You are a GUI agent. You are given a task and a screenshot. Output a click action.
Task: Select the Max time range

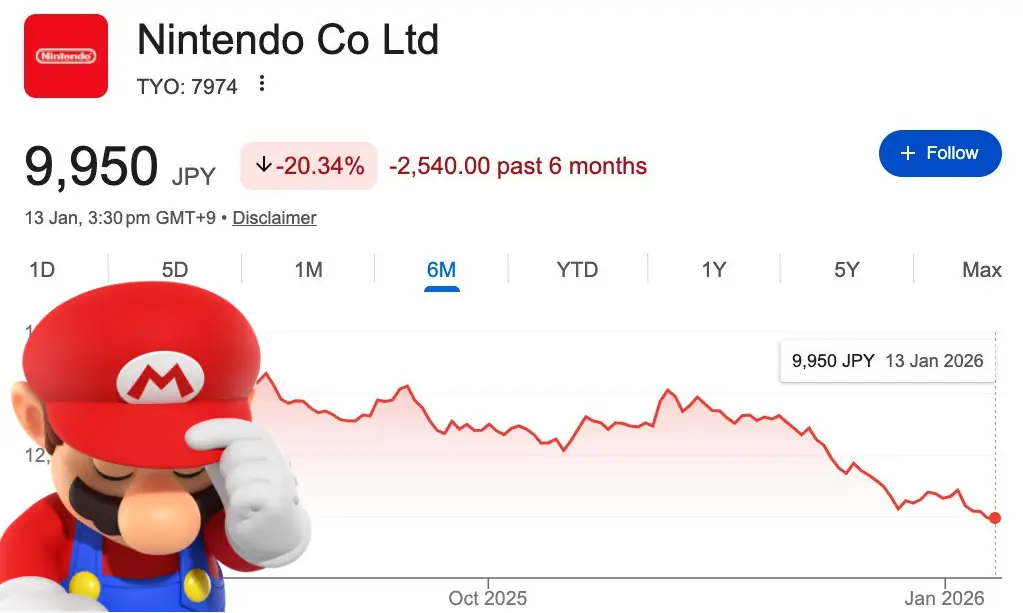[x=981, y=269]
